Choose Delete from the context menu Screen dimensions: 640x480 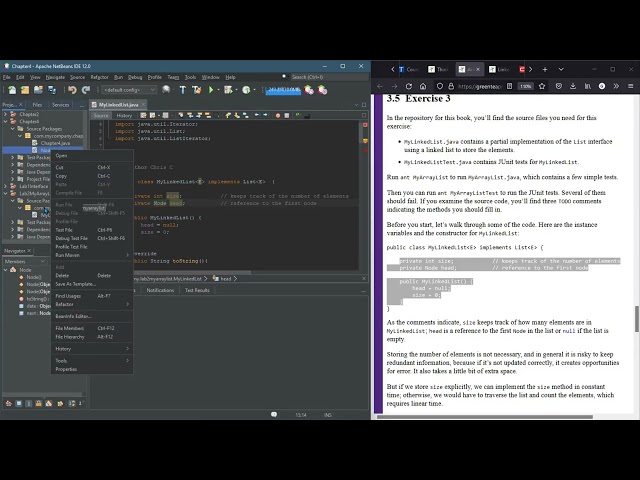point(92,276)
